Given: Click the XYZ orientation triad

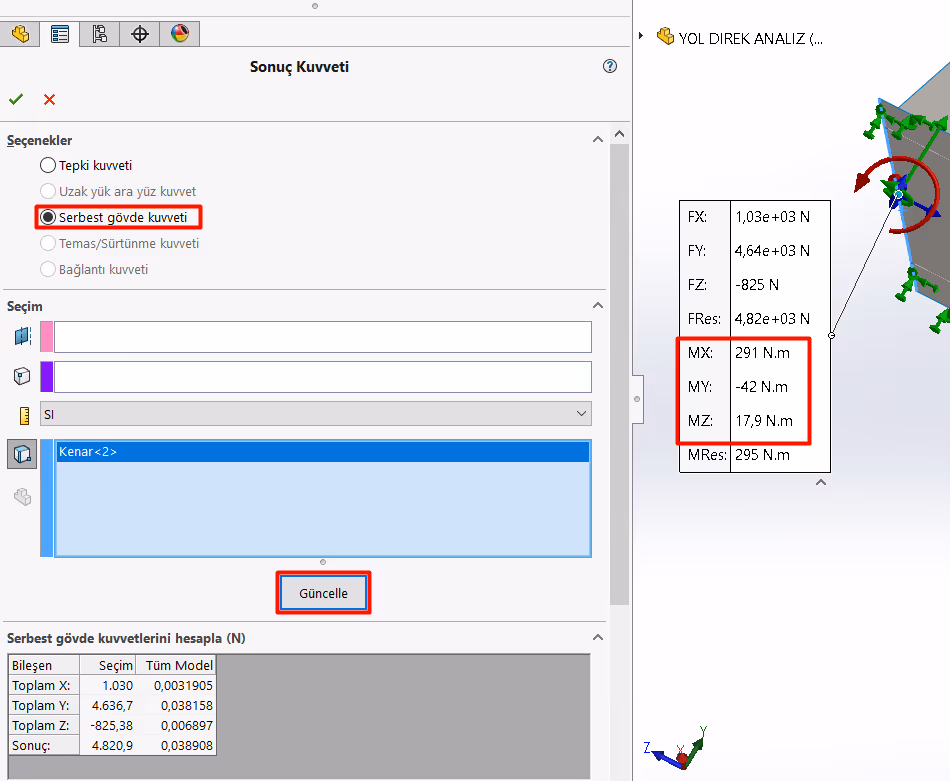Looking at the screenshot, I should tap(676, 748).
